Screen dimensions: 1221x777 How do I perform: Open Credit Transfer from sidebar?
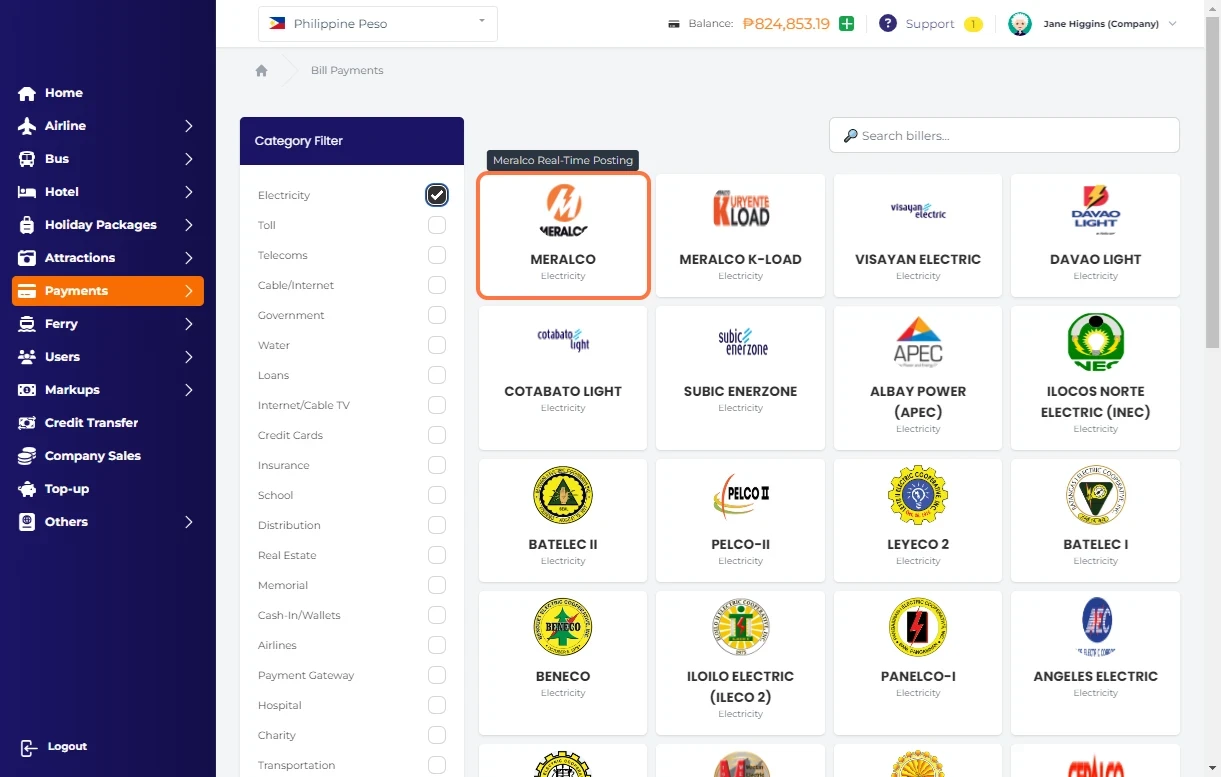click(x=91, y=423)
